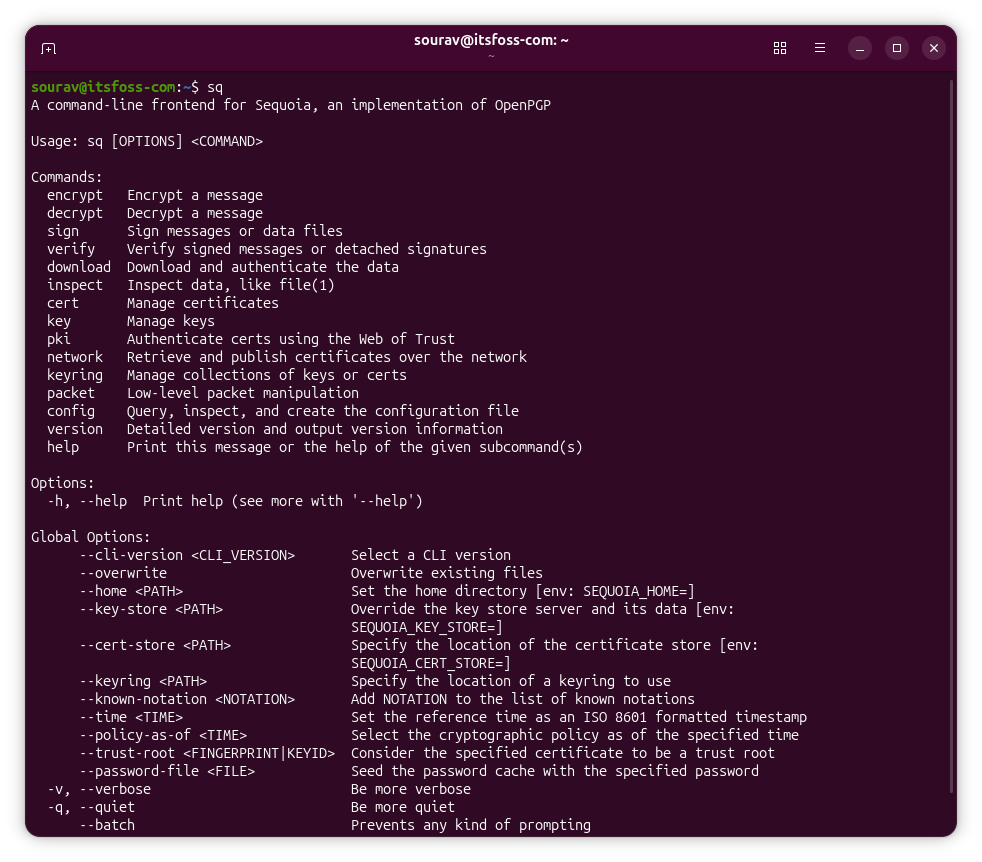Click the 'inspect' command name

pos(75,286)
